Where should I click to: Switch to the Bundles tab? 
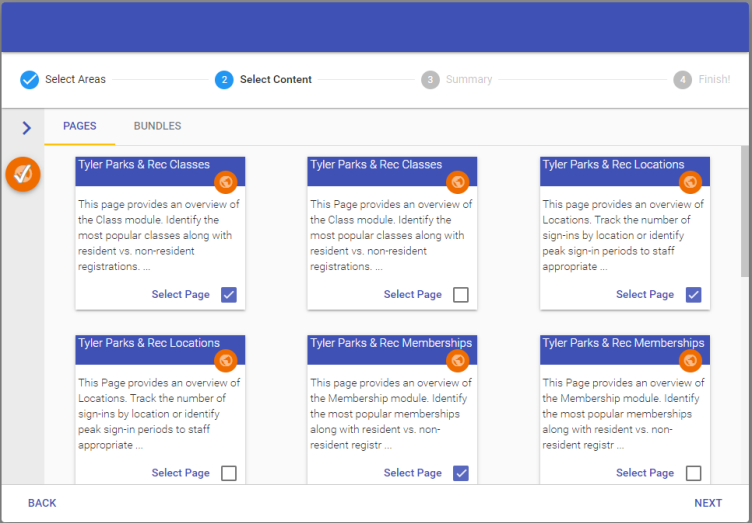pyautogui.click(x=157, y=127)
